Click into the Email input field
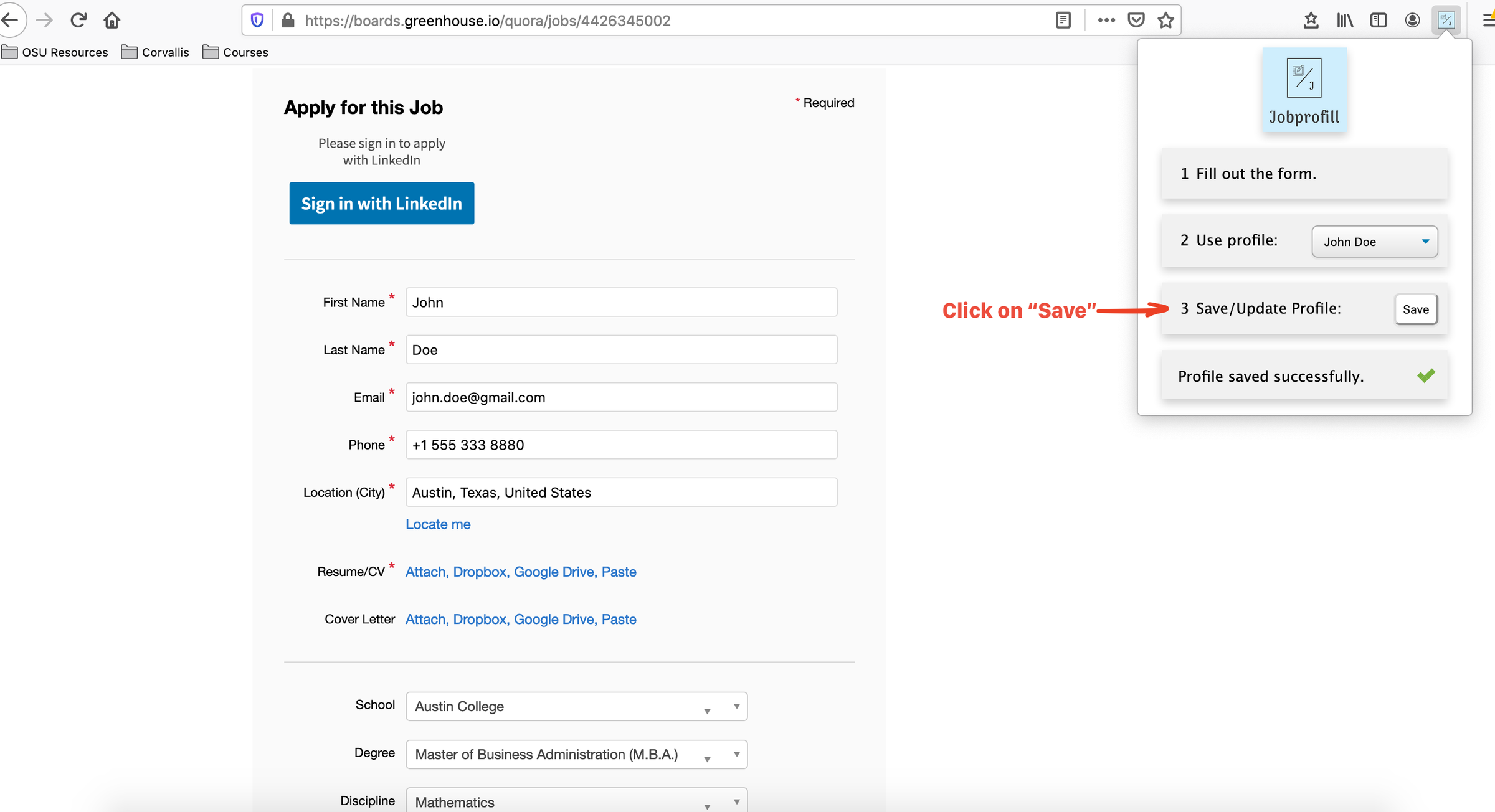The width and height of the screenshot is (1495, 812). tap(621, 397)
